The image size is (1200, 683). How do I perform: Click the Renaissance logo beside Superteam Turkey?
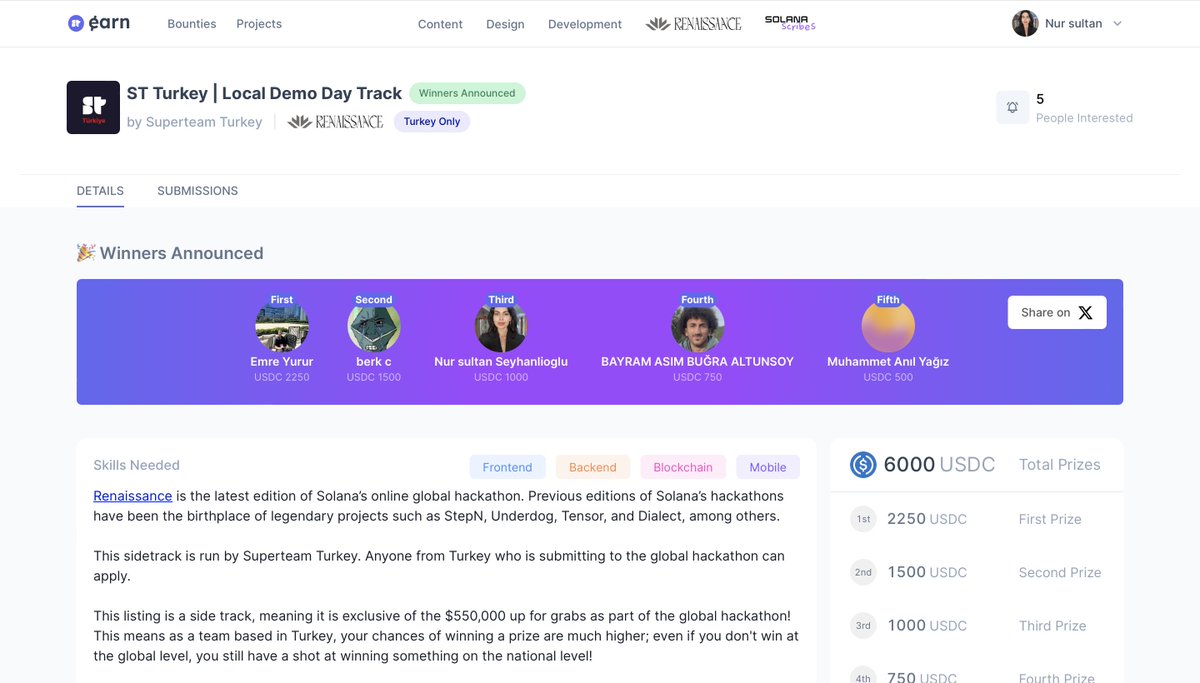coord(335,121)
